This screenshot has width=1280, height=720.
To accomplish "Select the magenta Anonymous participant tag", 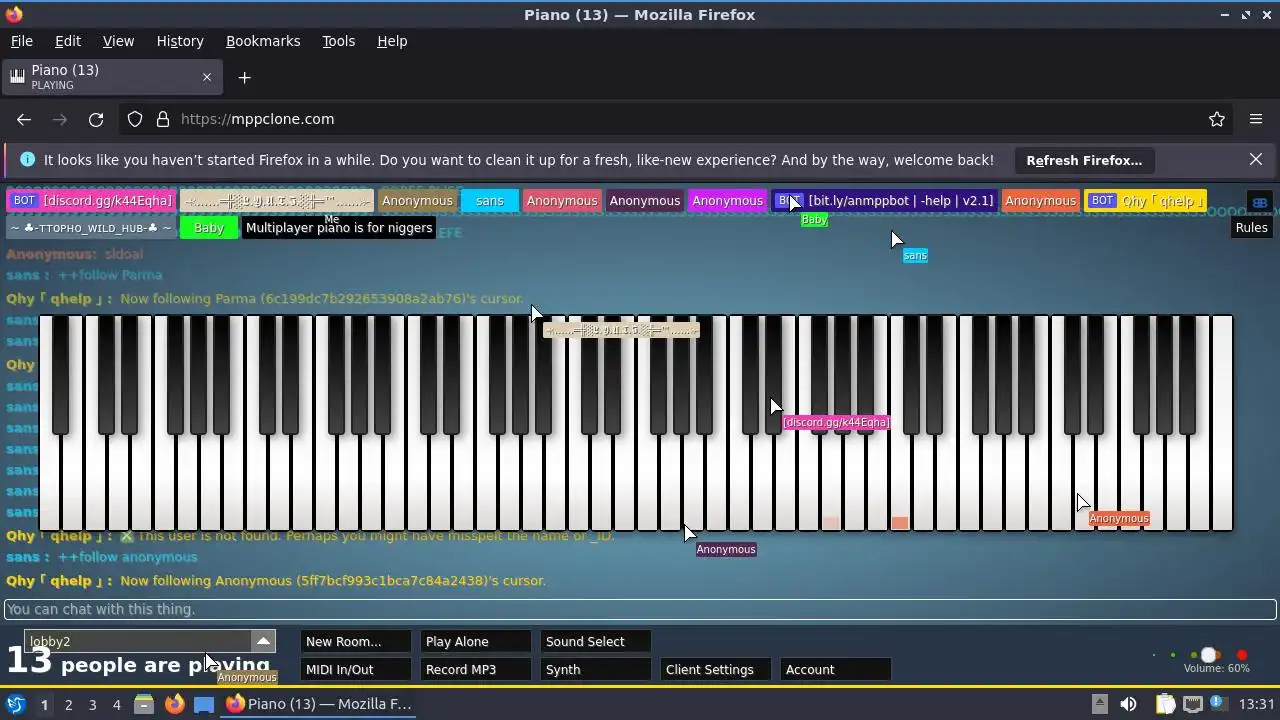I will pos(727,200).
